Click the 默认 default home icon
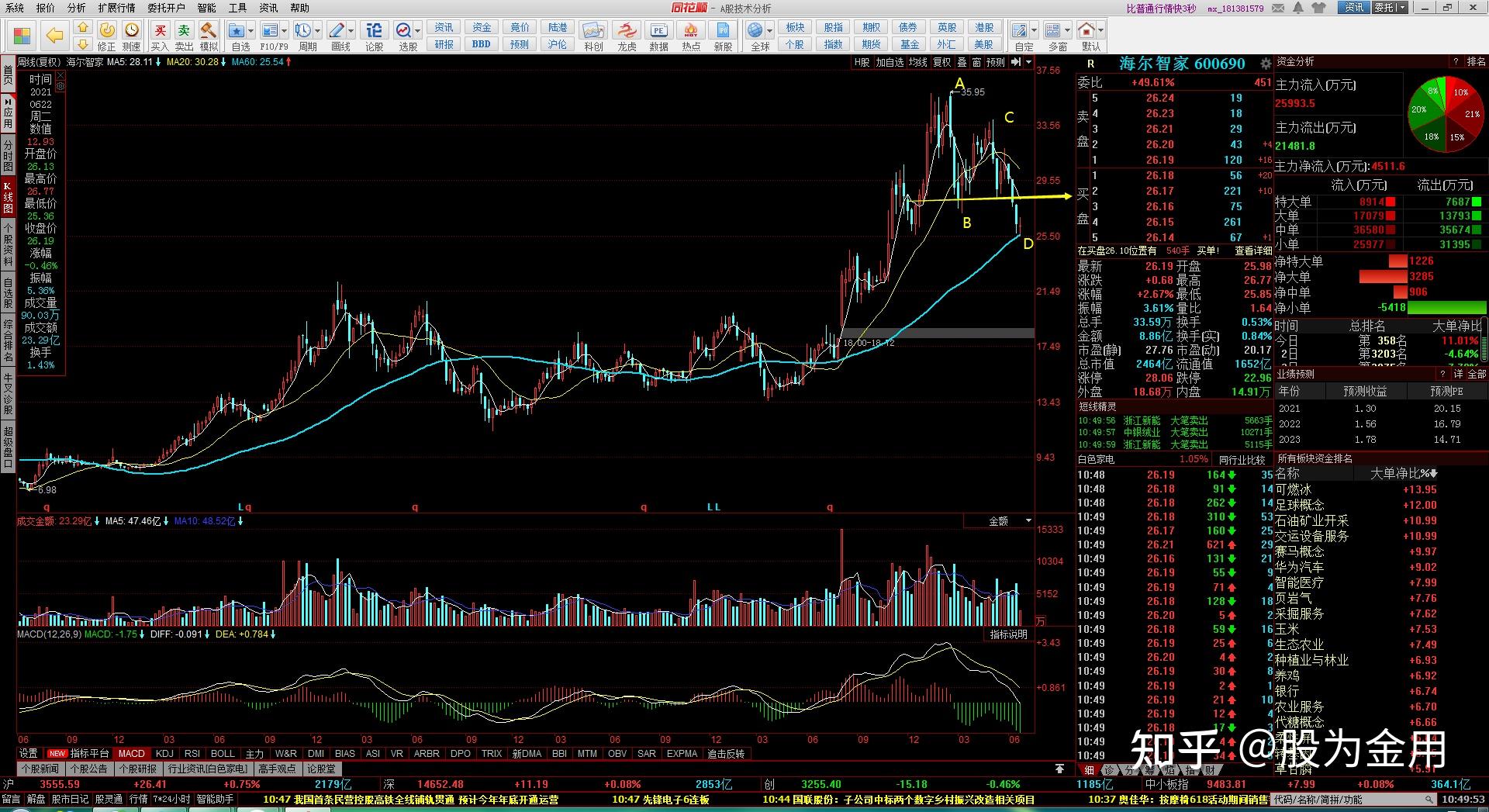 (x=1087, y=36)
